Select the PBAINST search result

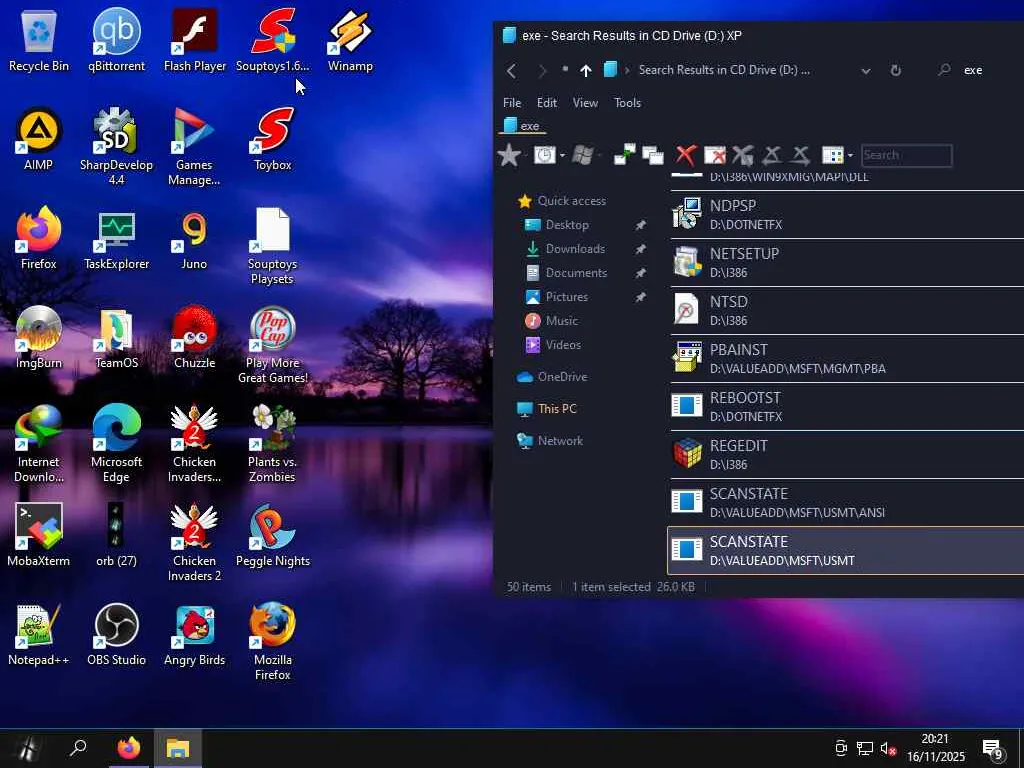coord(847,359)
